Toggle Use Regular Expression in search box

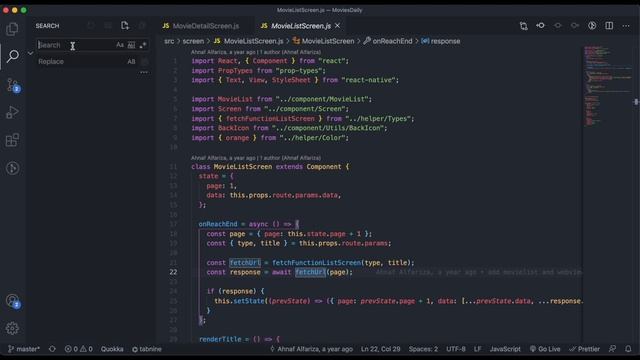click(142, 45)
